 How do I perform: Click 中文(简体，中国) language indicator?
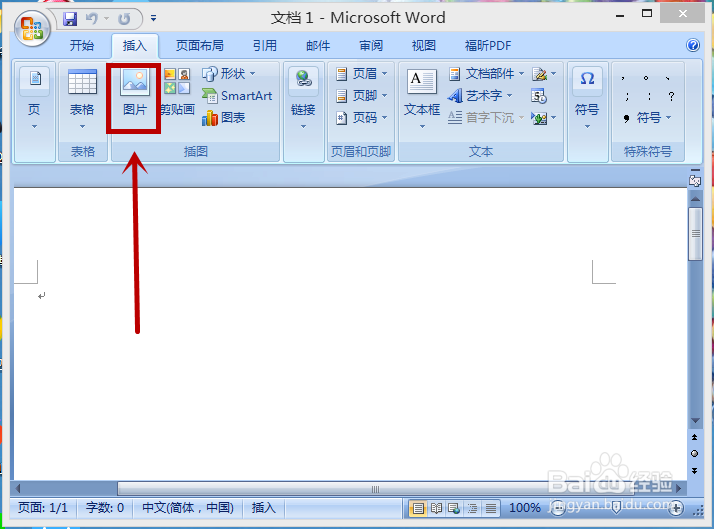tap(188, 508)
